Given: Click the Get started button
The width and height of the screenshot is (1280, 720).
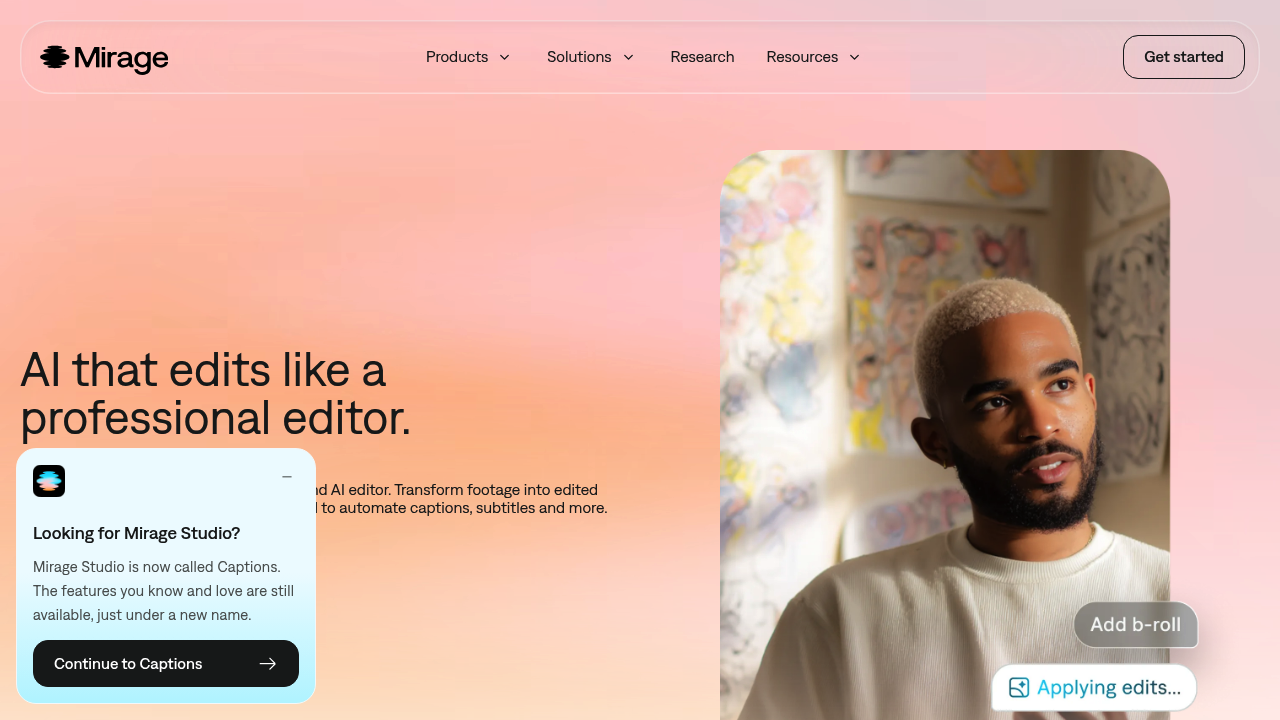Looking at the screenshot, I should pos(1184,57).
